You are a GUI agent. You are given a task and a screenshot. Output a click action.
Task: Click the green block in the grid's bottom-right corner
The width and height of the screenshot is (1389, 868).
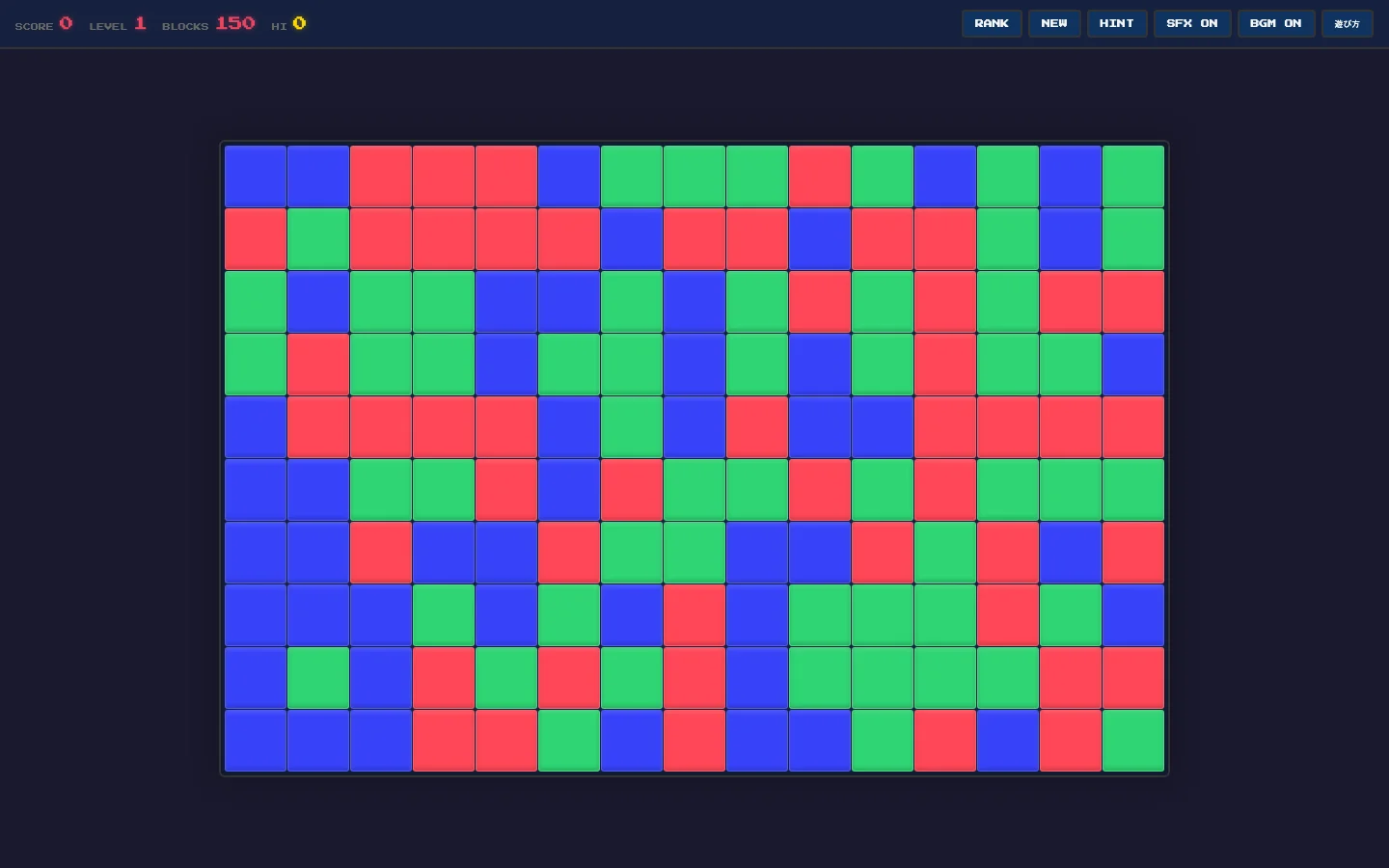[x=1133, y=741]
